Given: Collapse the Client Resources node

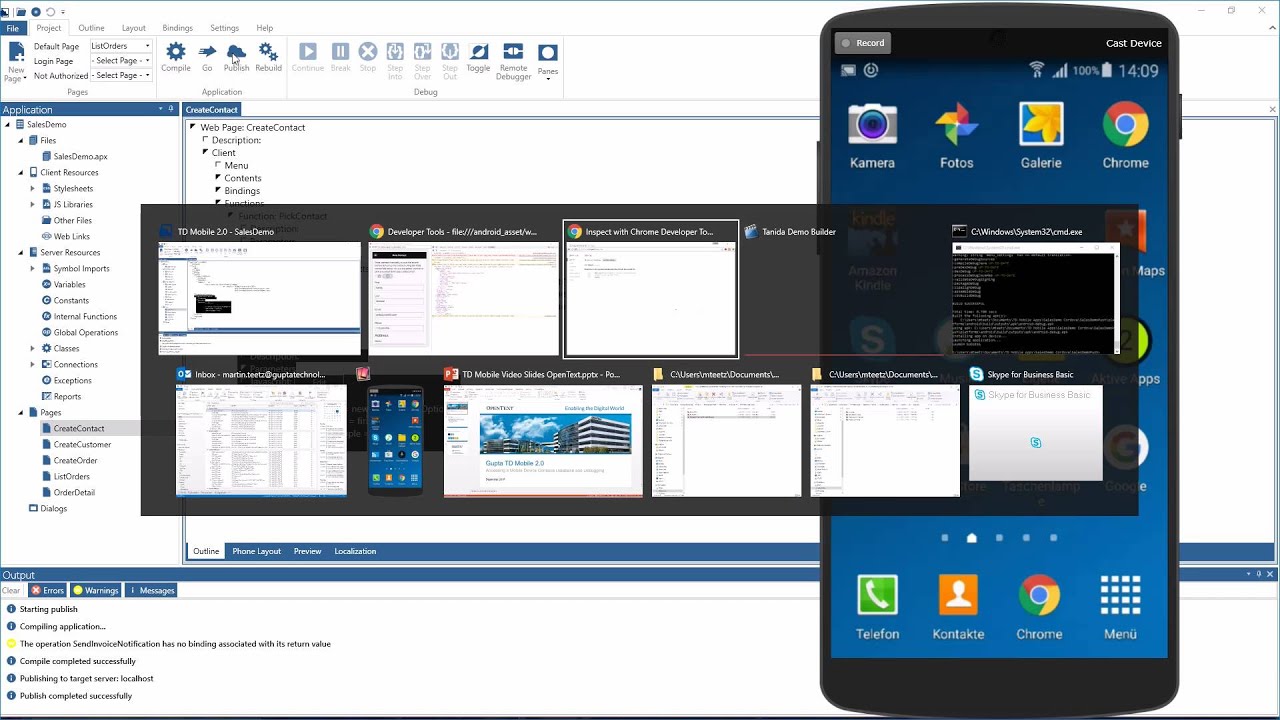Looking at the screenshot, I should [20, 172].
